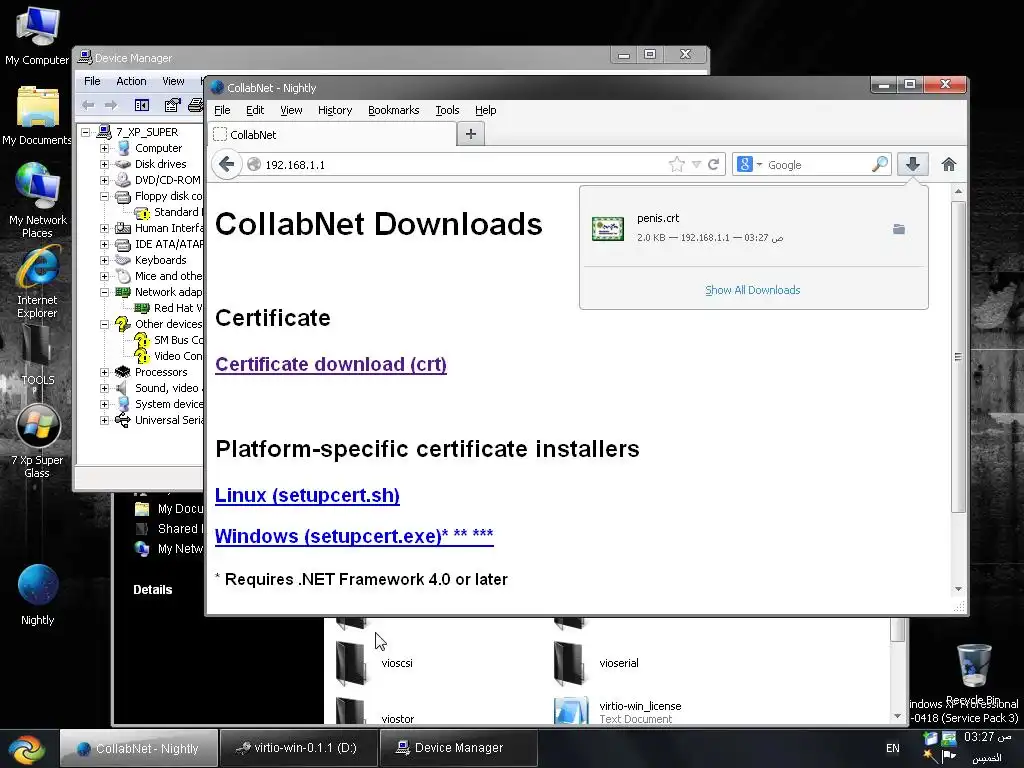Reload the page in Nightly
1024x768 pixels.
pyautogui.click(x=714, y=165)
